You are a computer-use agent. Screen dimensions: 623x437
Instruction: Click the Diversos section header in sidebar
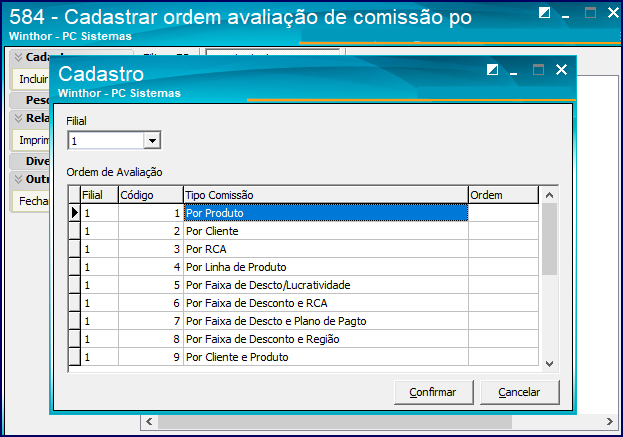click(x=30, y=161)
